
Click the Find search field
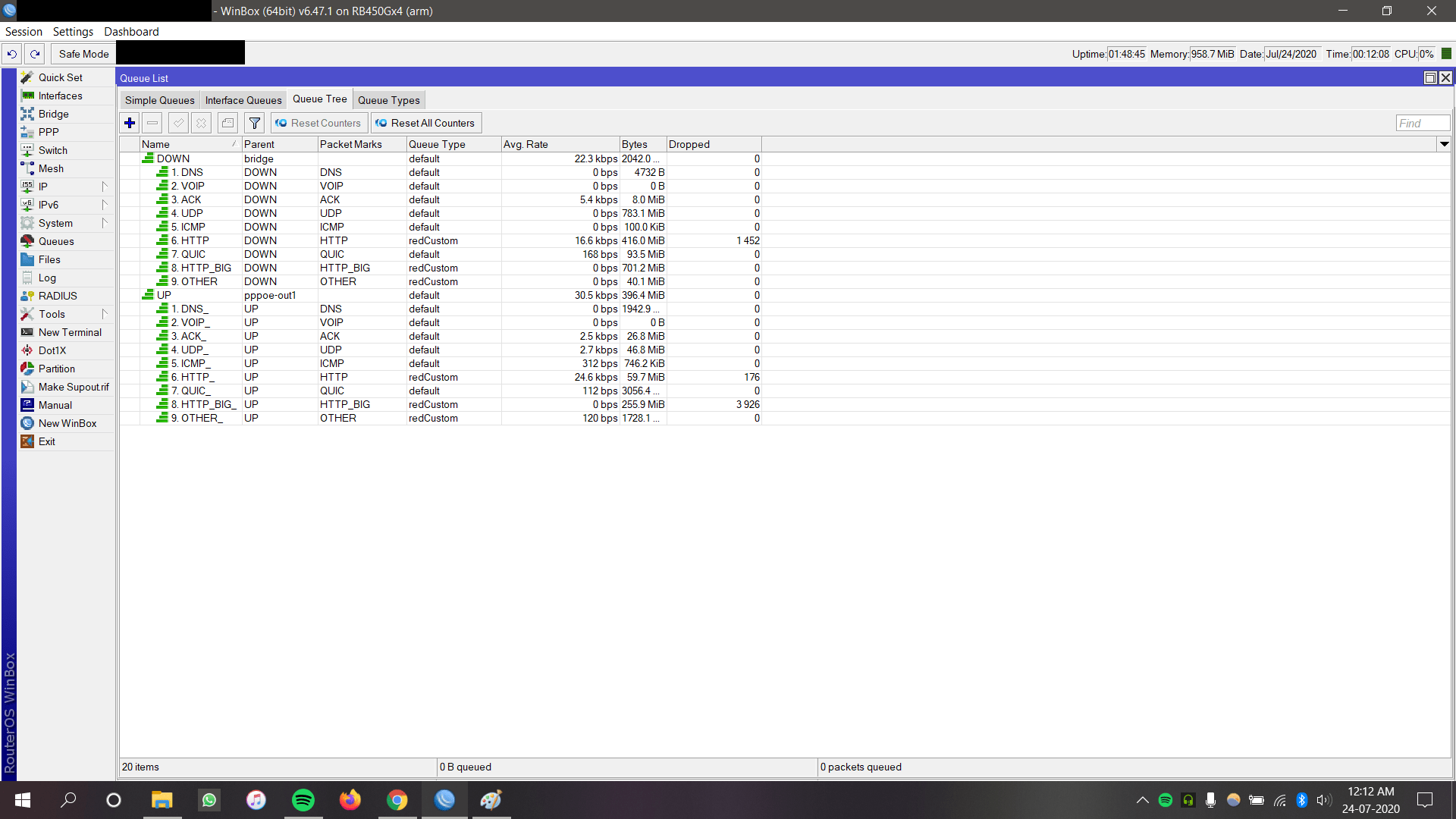[x=1422, y=123]
